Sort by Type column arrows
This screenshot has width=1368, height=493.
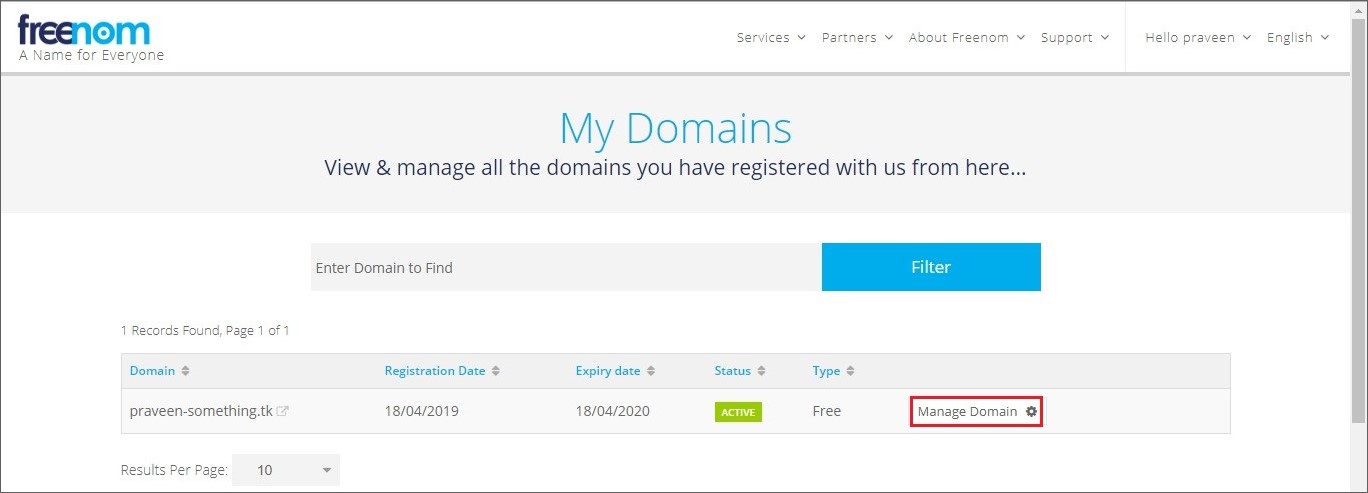[851, 371]
